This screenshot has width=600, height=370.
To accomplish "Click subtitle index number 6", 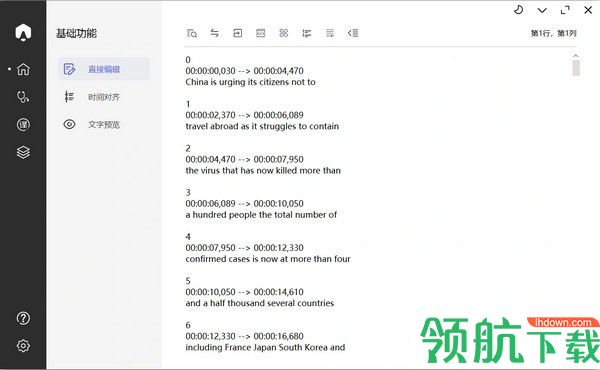I will [x=188, y=325].
